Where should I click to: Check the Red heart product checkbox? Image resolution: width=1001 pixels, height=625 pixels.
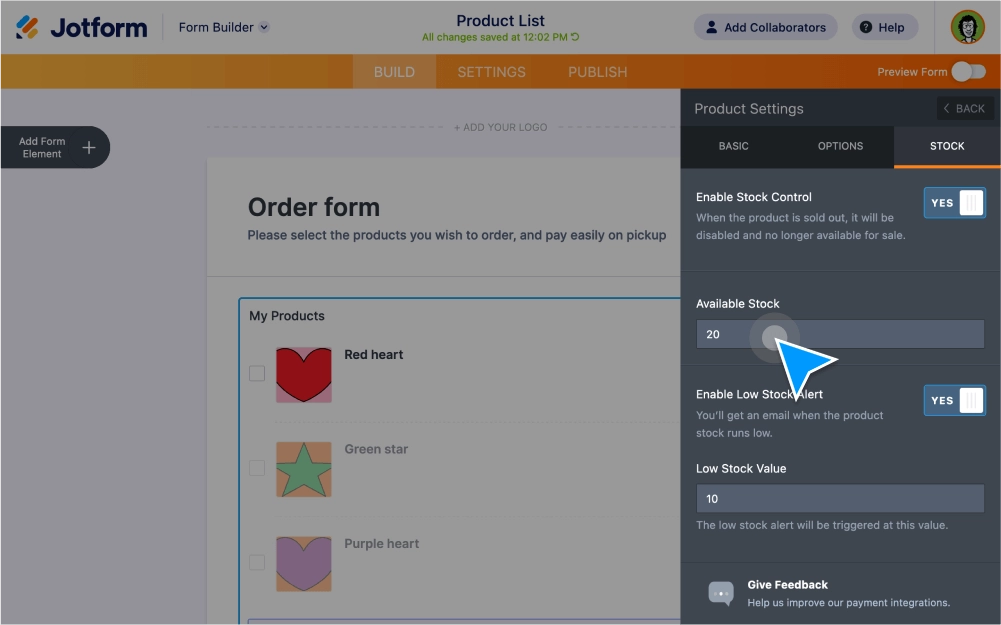256,372
